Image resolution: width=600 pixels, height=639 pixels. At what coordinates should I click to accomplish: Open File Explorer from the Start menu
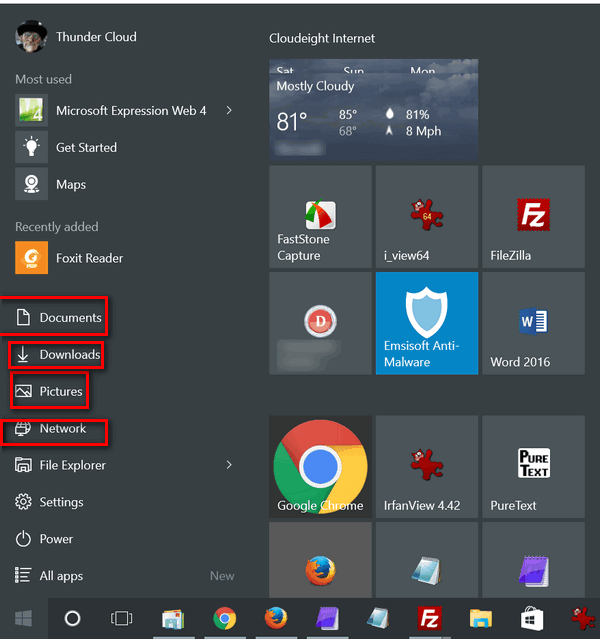point(60,465)
